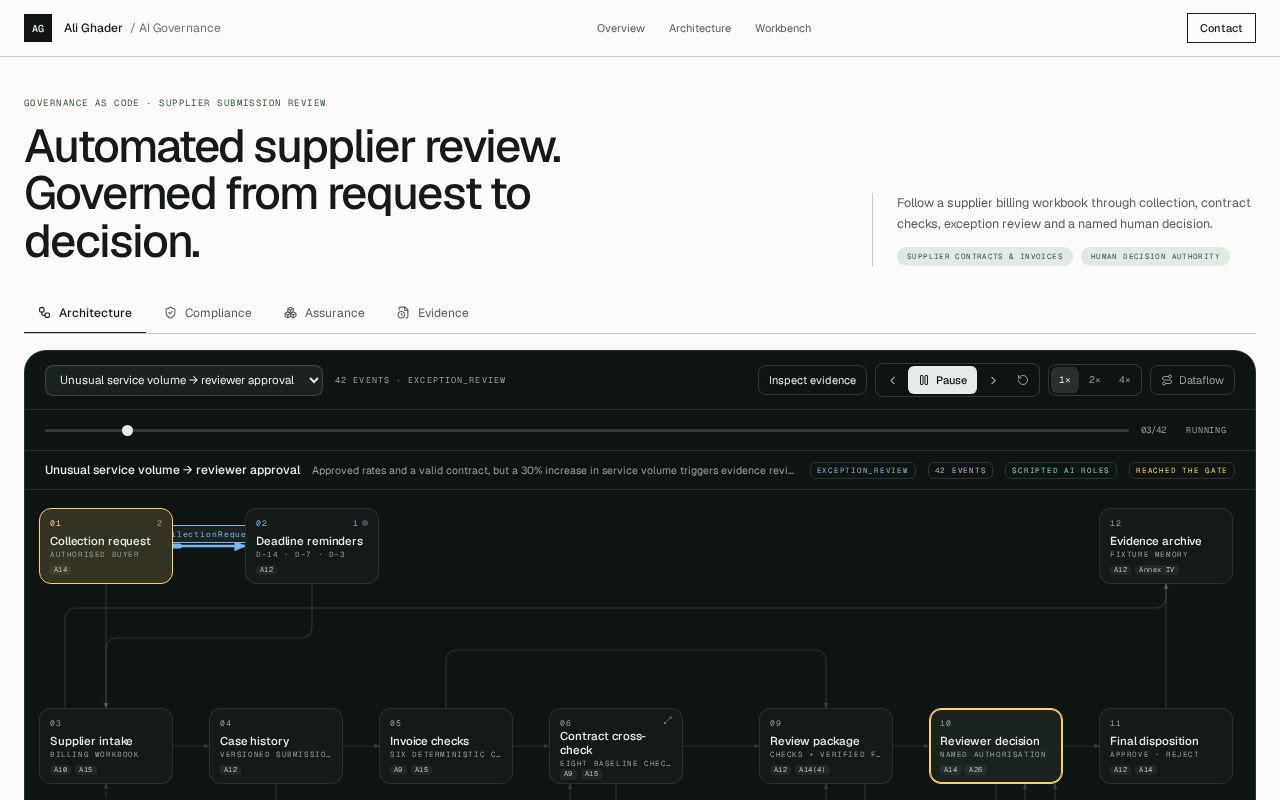This screenshot has height=800, width=1280.
Task: Expand the Contract cross-check node
Action: pyautogui.click(x=668, y=720)
